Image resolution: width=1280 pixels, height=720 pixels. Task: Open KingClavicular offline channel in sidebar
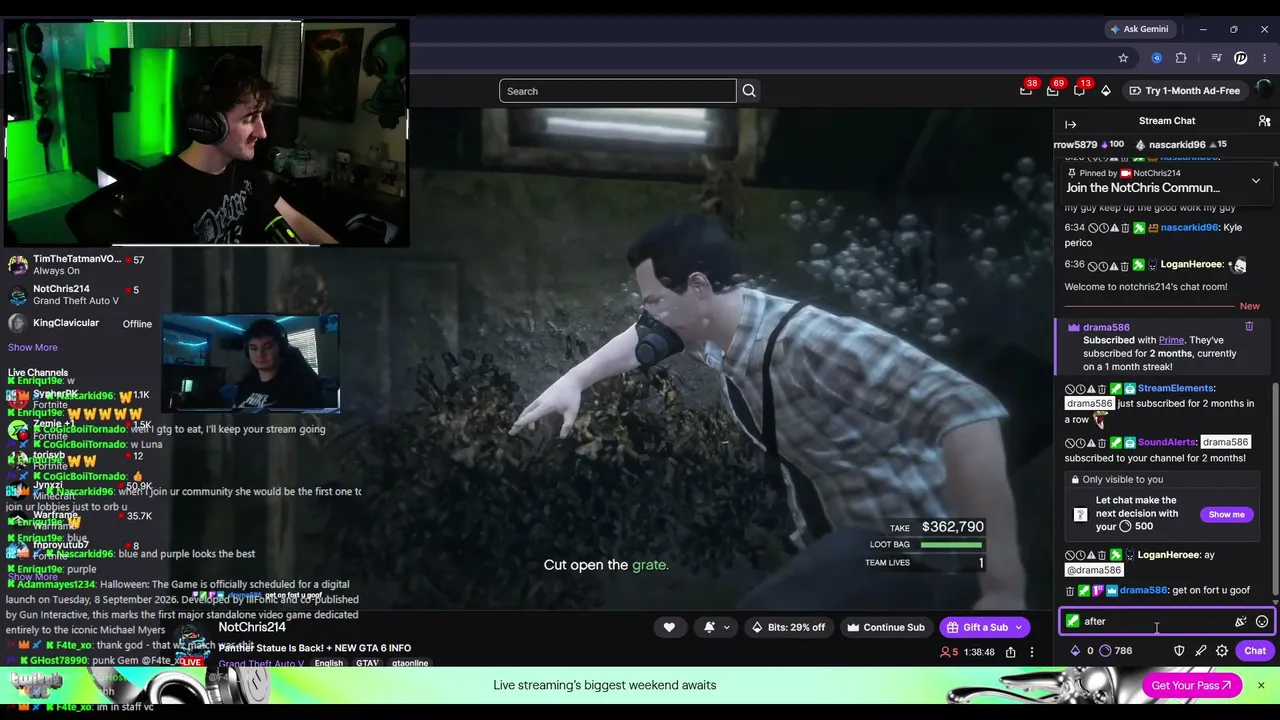[x=80, y=323]
